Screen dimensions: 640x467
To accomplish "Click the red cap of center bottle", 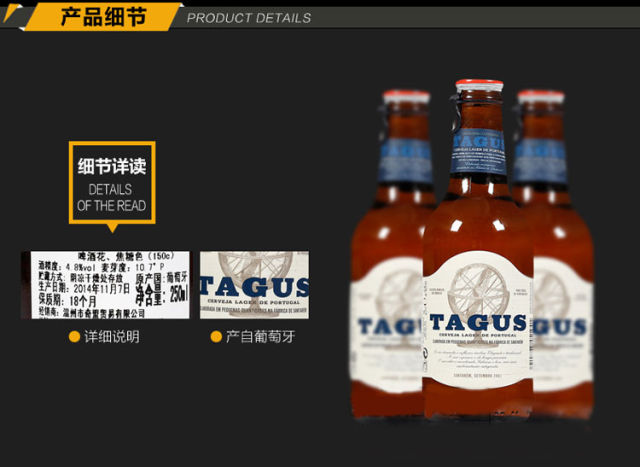I will click(479, 86).
